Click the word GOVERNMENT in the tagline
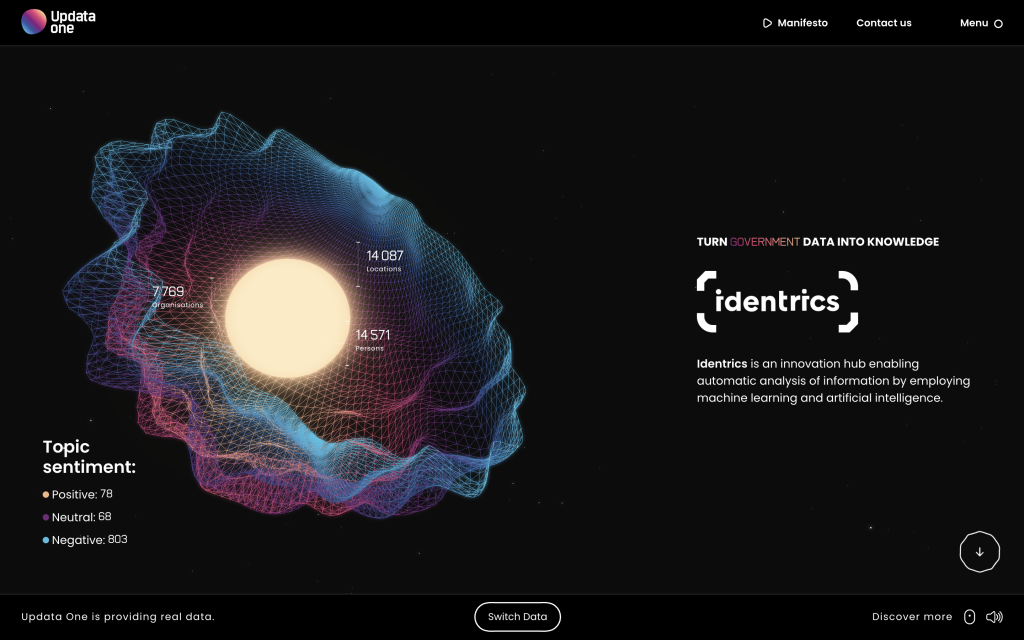 (765, 242)
